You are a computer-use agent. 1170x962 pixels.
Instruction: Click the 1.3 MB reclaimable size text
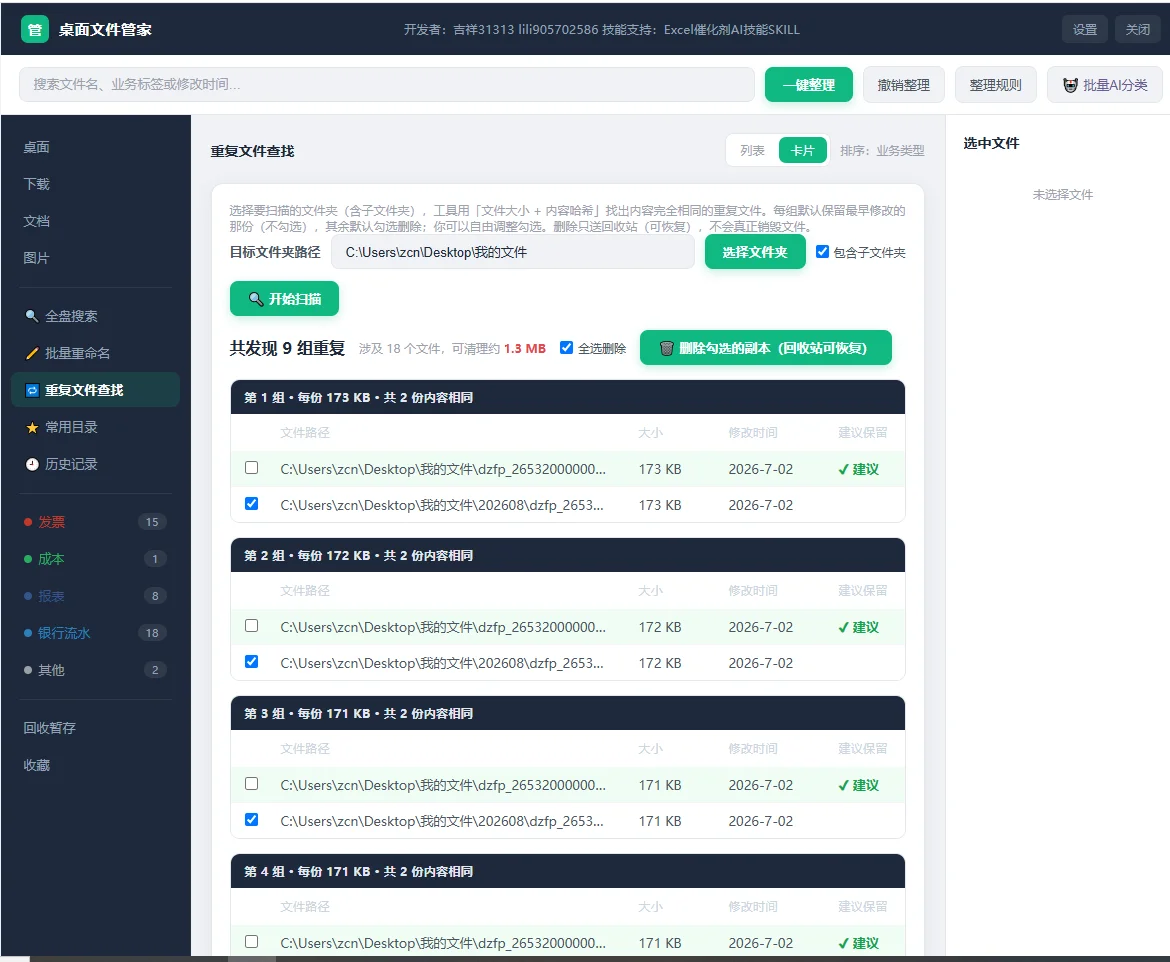[x=525, y=349]
